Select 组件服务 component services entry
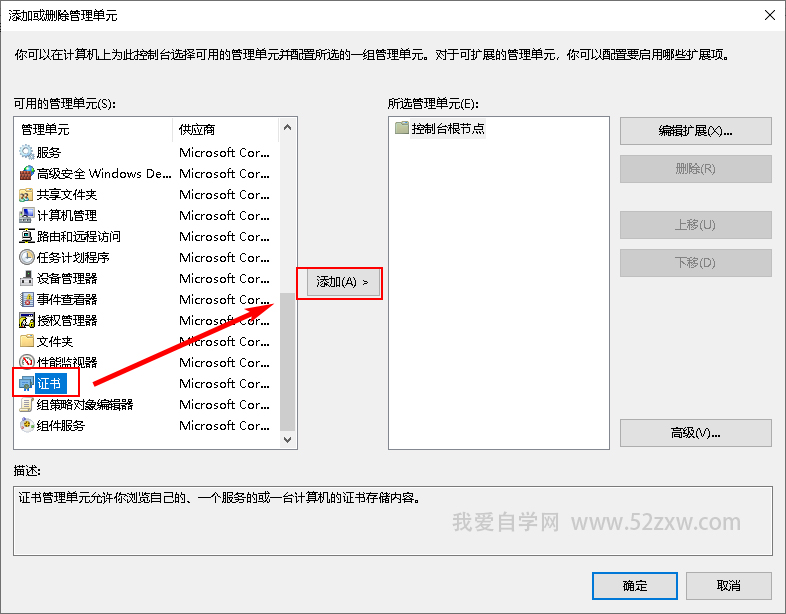Screen dimensions: 786x614 pos(60,425)
